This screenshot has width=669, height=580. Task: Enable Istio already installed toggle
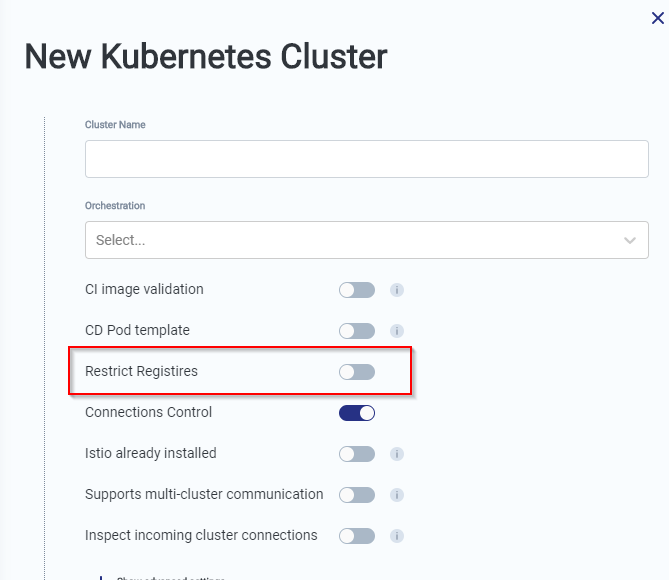tap(357, 454)
